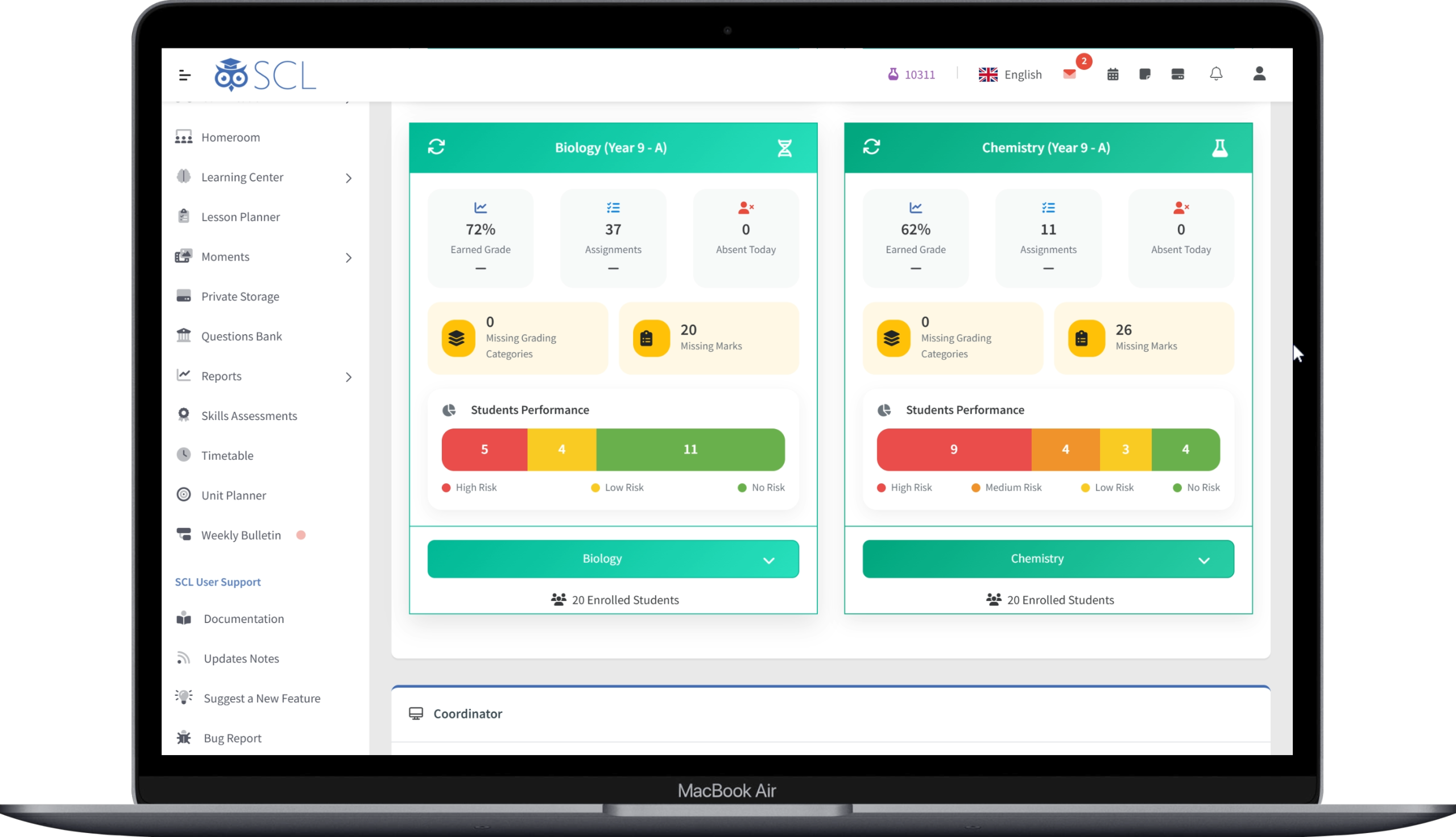Go to Questions Bank in sidebar
This screenshot has width=1456, height=837.
click(x=241, y=336)
